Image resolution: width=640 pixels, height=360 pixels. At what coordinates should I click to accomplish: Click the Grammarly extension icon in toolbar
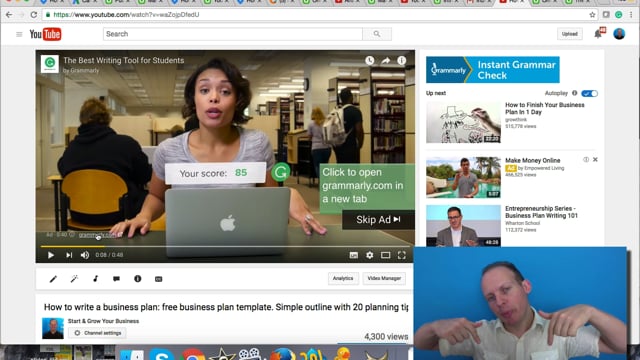[x=619, y=15]
